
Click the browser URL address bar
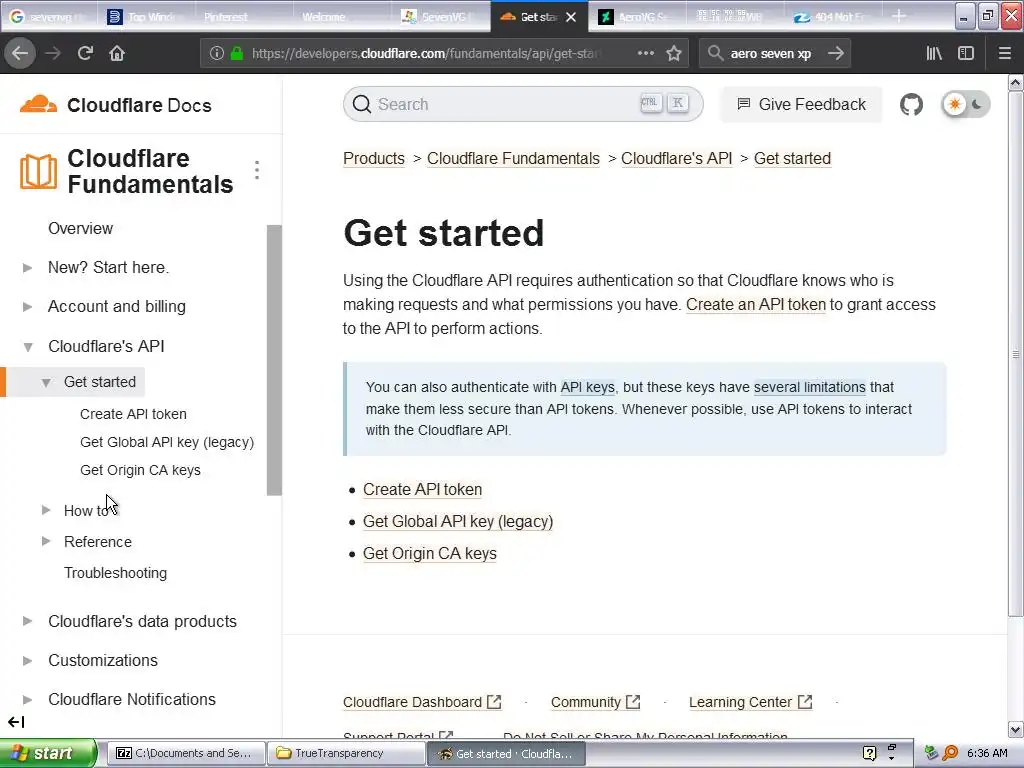point(424,54)
